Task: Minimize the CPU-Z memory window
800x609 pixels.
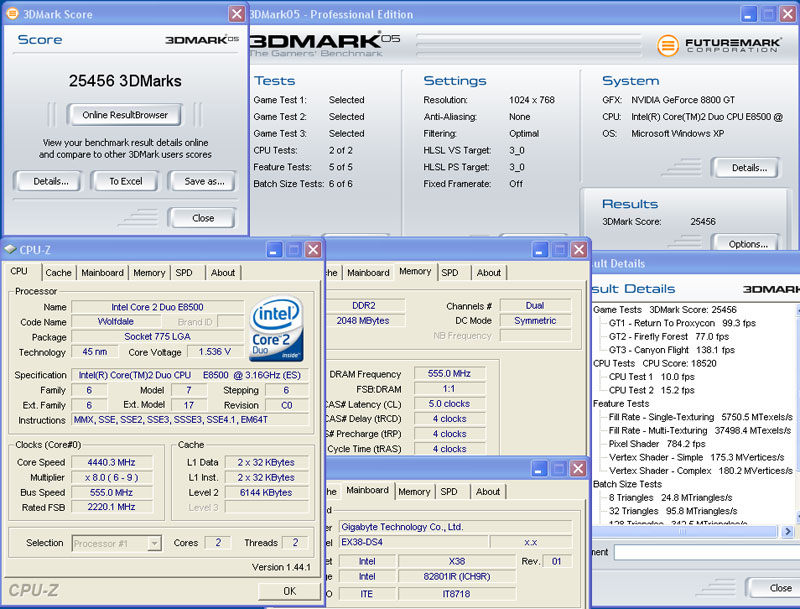Action: pyautogui.click(x=540, y=249)
